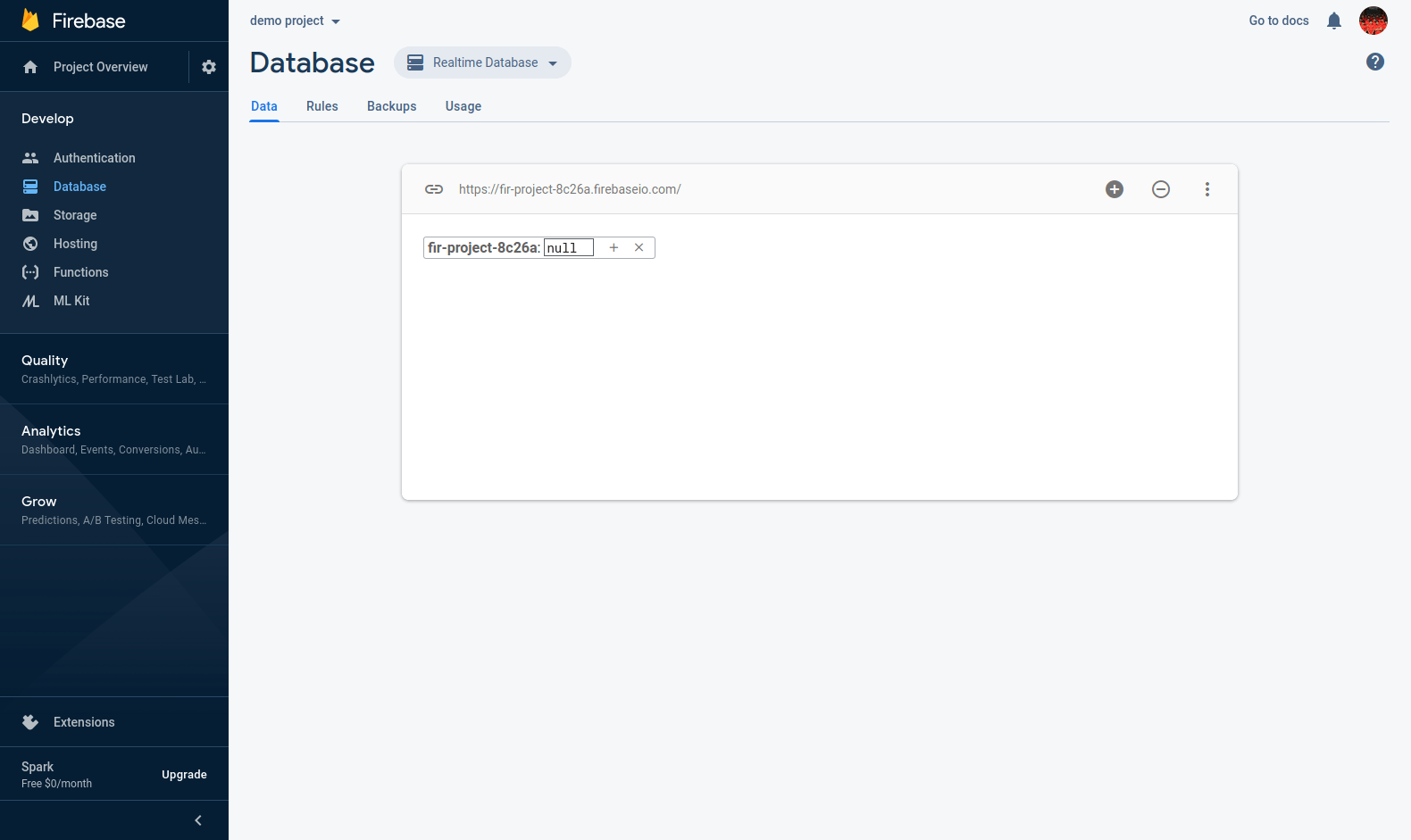
Task: Click the Hosting globe icon
Action: click(30, 244)
